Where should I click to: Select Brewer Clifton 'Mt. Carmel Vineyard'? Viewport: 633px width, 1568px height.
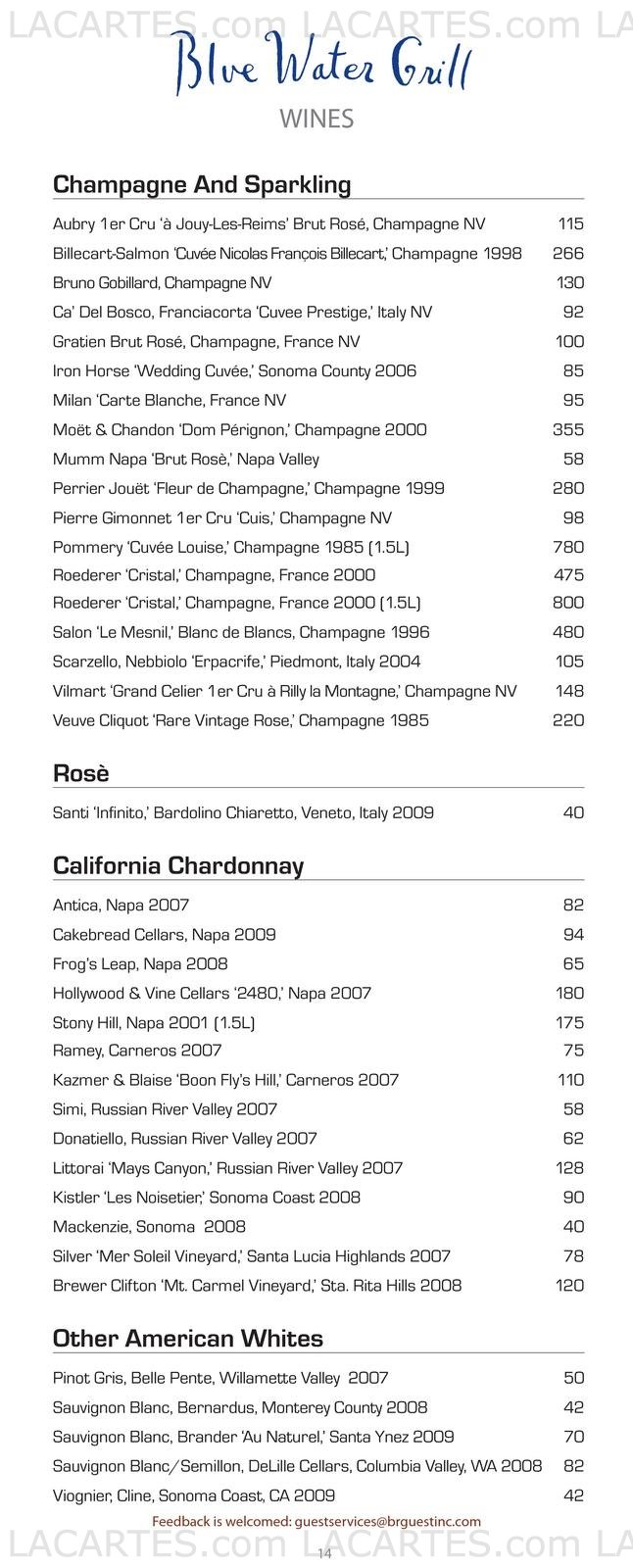click(318, 1285)
